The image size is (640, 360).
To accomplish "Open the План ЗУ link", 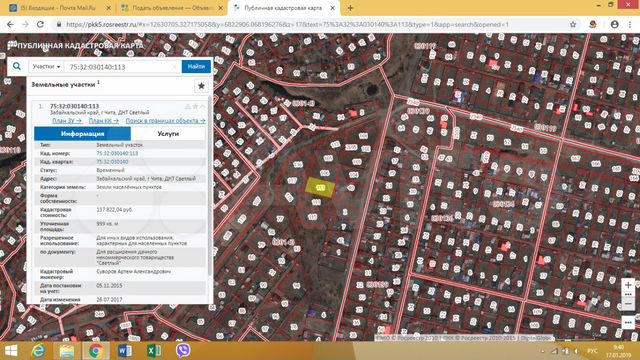I will pyautogui.click(x=67, y=121).
